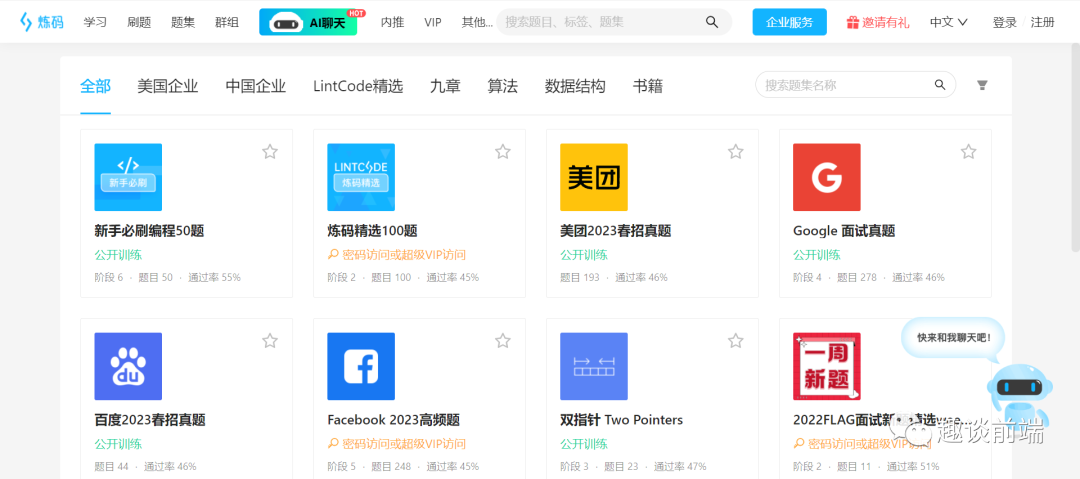Select the 九章 tab

[x=445, y=86]
